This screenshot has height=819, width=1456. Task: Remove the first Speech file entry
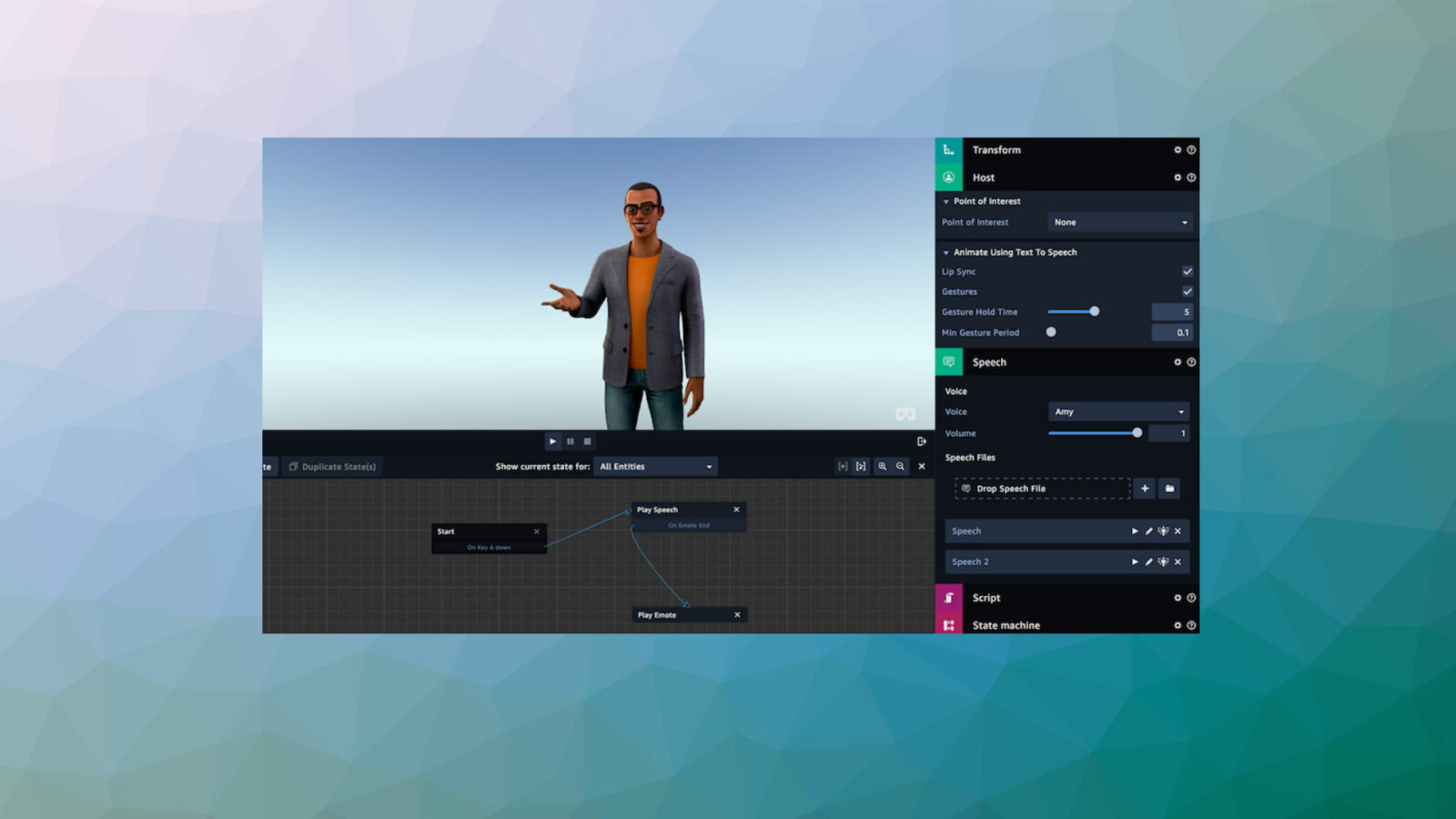[x=1178, y=531]
